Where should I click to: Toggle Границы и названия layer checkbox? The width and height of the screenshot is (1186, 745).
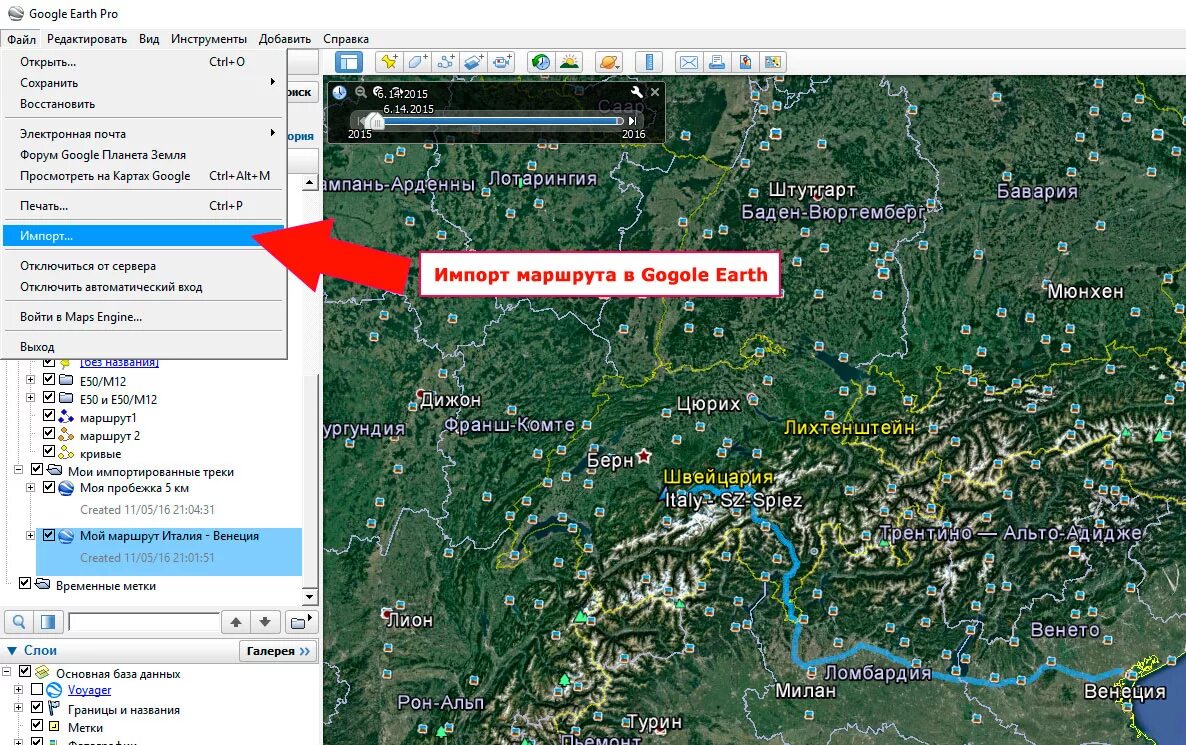37,708
